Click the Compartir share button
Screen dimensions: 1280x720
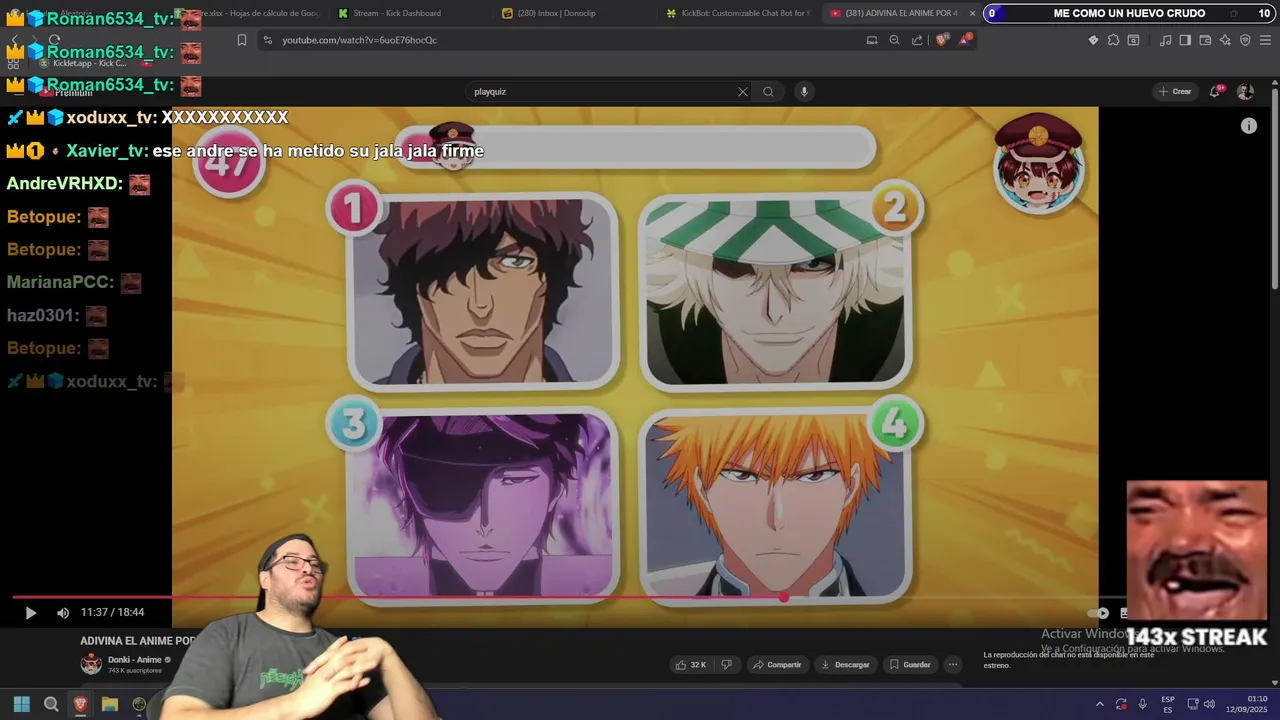pos(777,665)
